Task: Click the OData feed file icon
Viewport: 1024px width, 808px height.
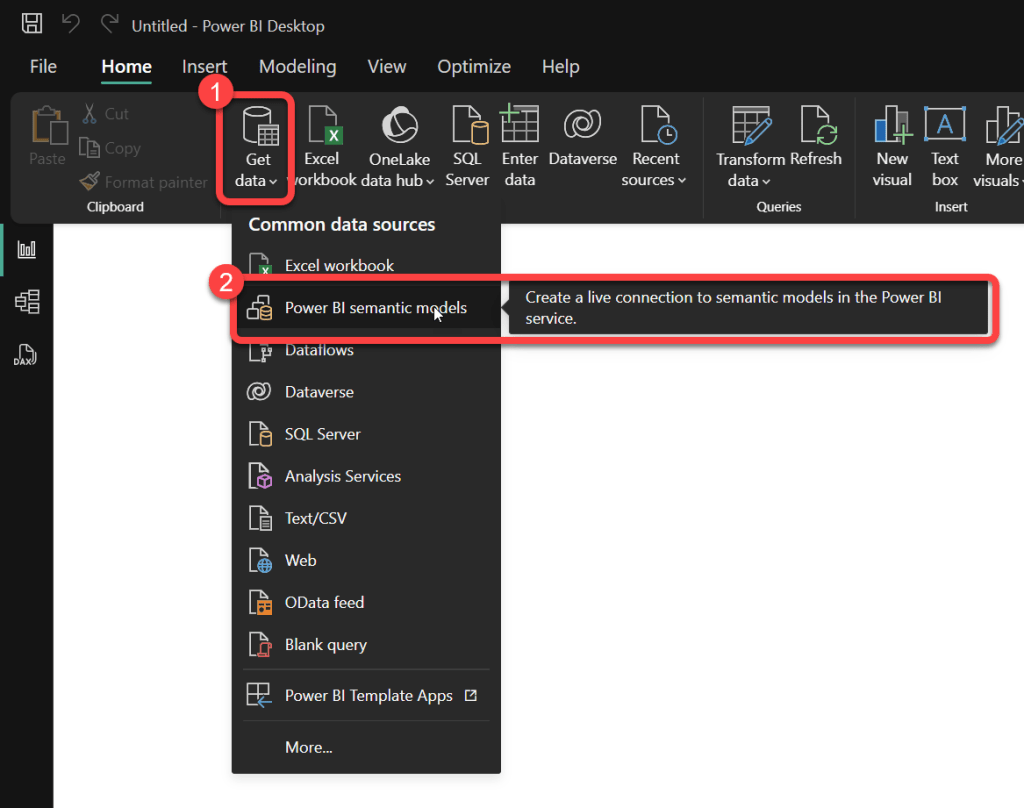Action: coord(260,602)
